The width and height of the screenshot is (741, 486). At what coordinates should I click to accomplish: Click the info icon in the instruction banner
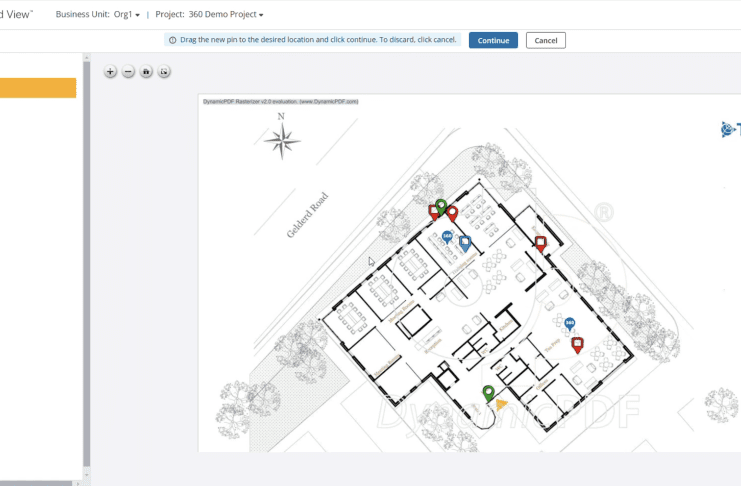point(172,40)
